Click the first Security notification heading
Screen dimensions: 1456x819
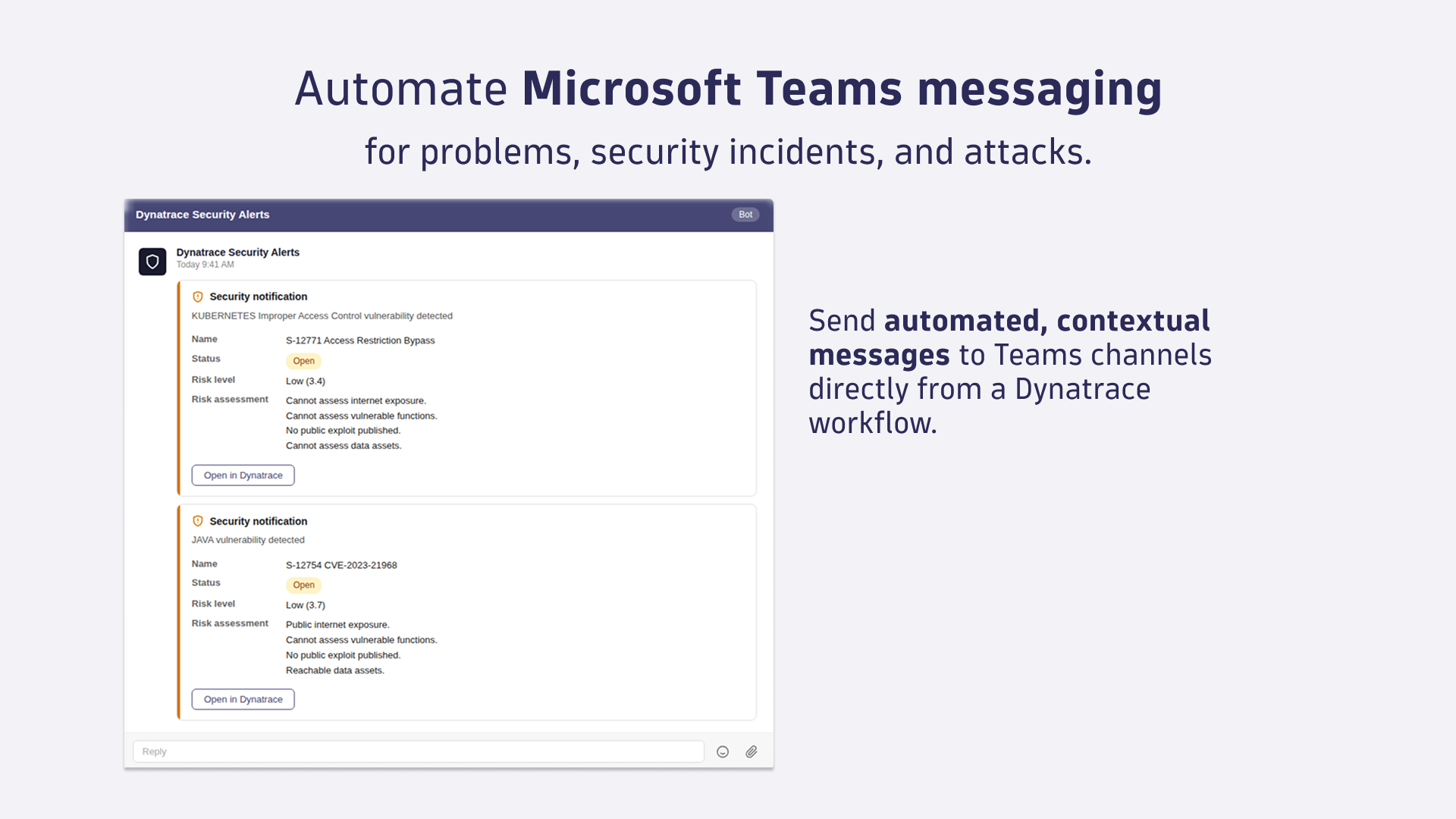[x=259, y=297]
